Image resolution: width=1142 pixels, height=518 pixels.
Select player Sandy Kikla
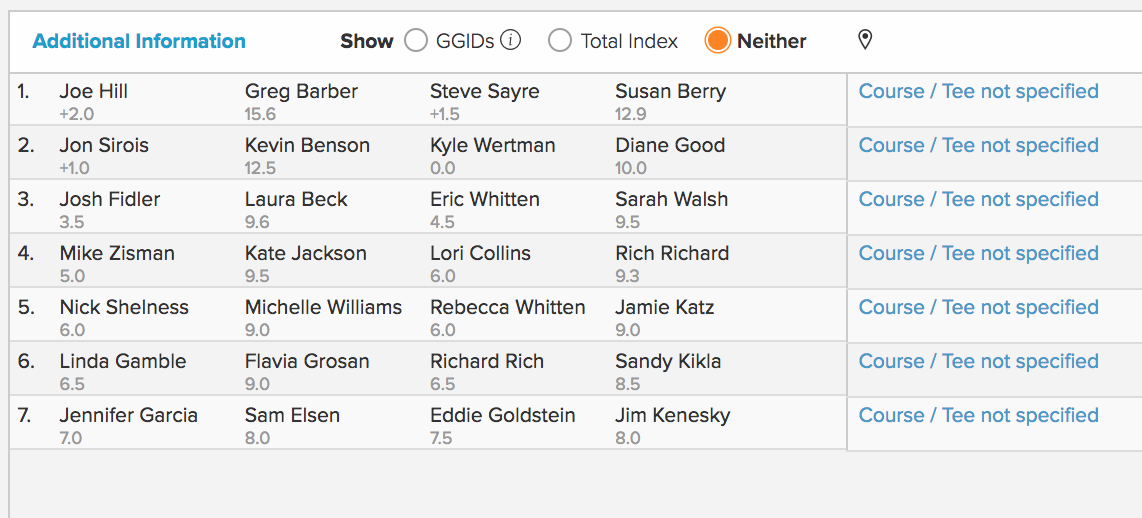pyautogui.click(x=668, y=361)
